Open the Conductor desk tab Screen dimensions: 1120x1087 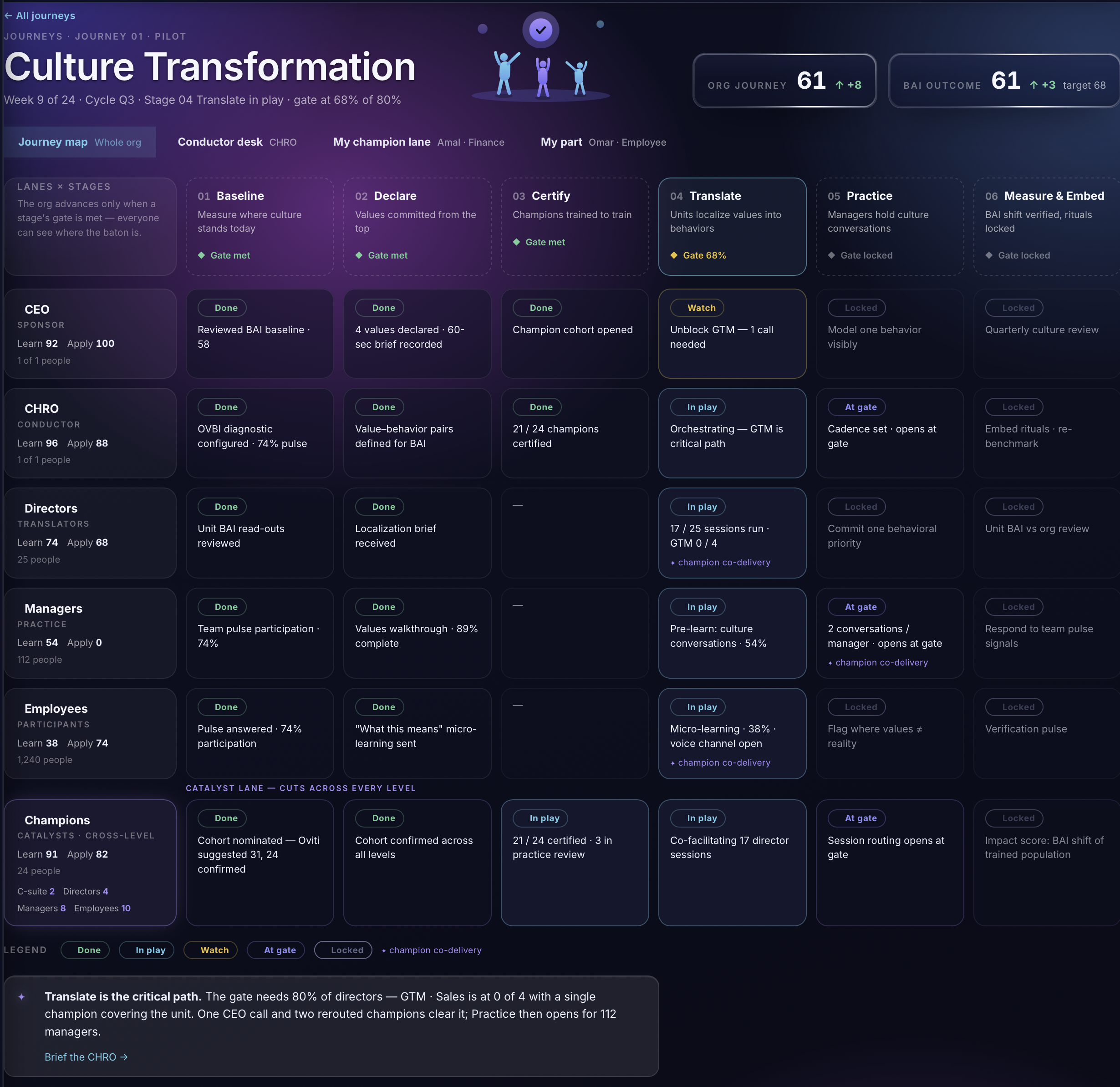[237, 142]
